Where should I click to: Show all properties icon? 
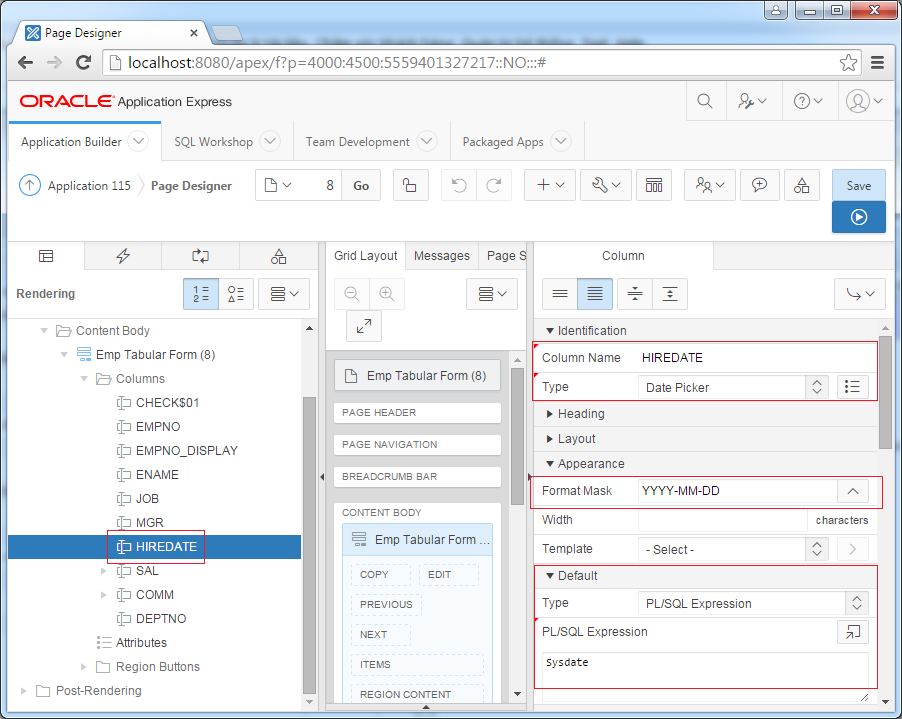[595, 294]
